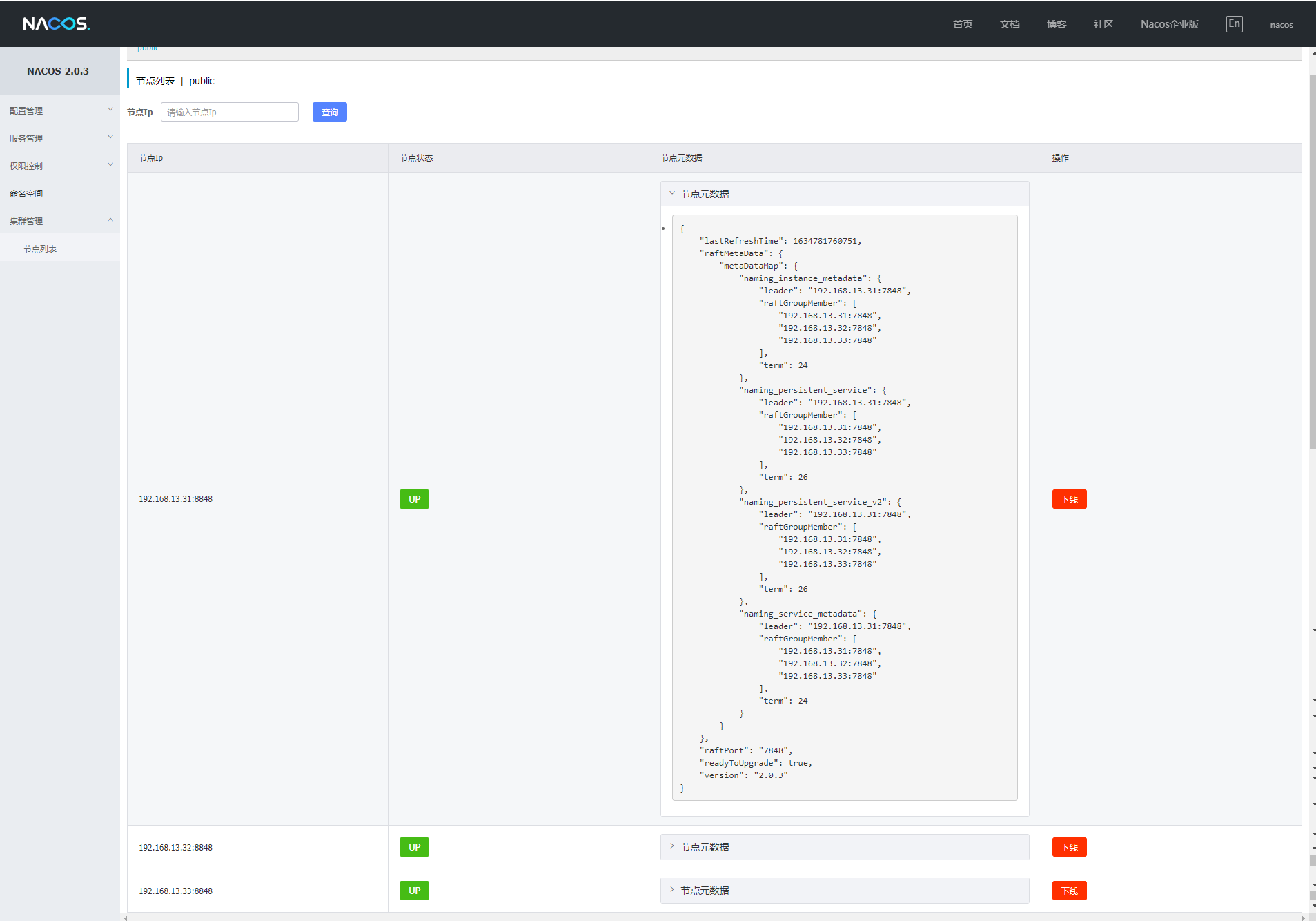Viewport: 1316px width, 921px height.
Task: Click the blue 查询 button
Action: coord(330,112)
